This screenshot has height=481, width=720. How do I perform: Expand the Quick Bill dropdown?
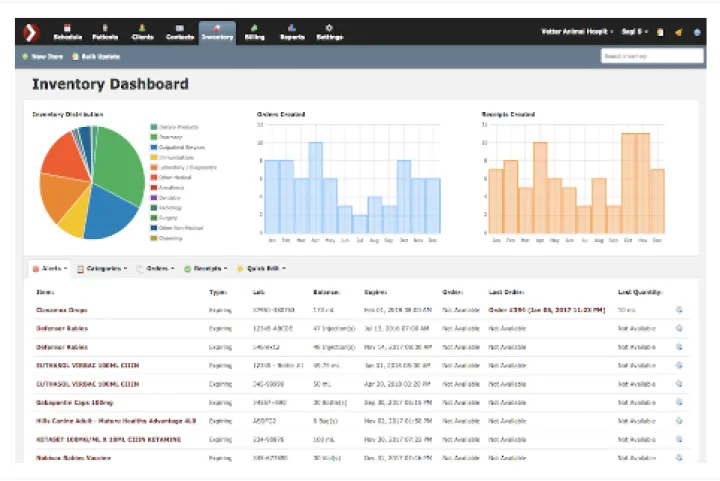pos(264,268)
